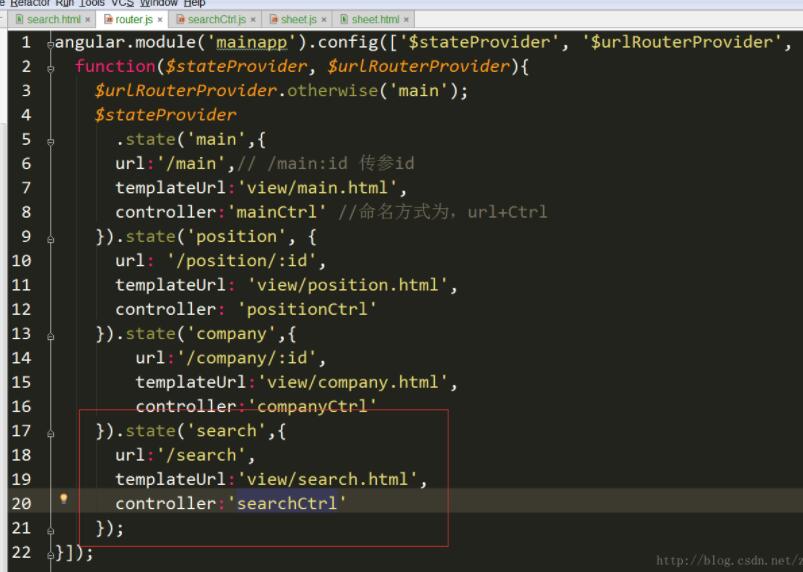803x572 pixels.
Task: Close the searchCtrl.js tab
Action: point(253,20)
